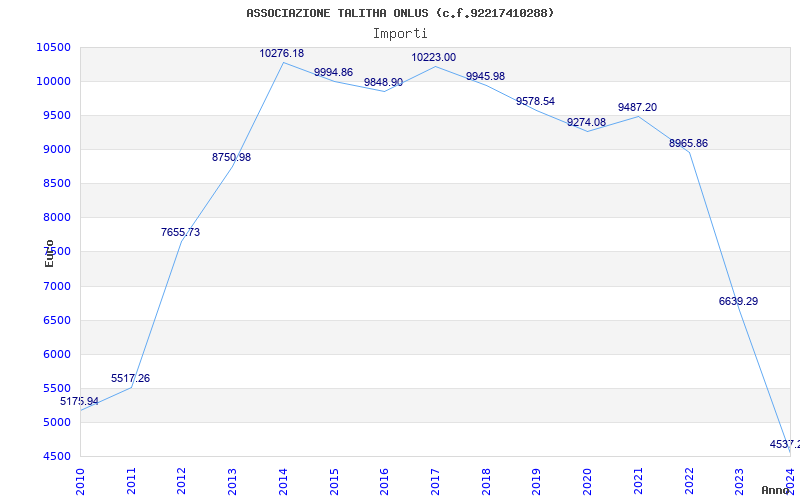This screenshot has width=800, height=500.
Task: Click x-axis year 2021
Action: [x=638, y=481]
